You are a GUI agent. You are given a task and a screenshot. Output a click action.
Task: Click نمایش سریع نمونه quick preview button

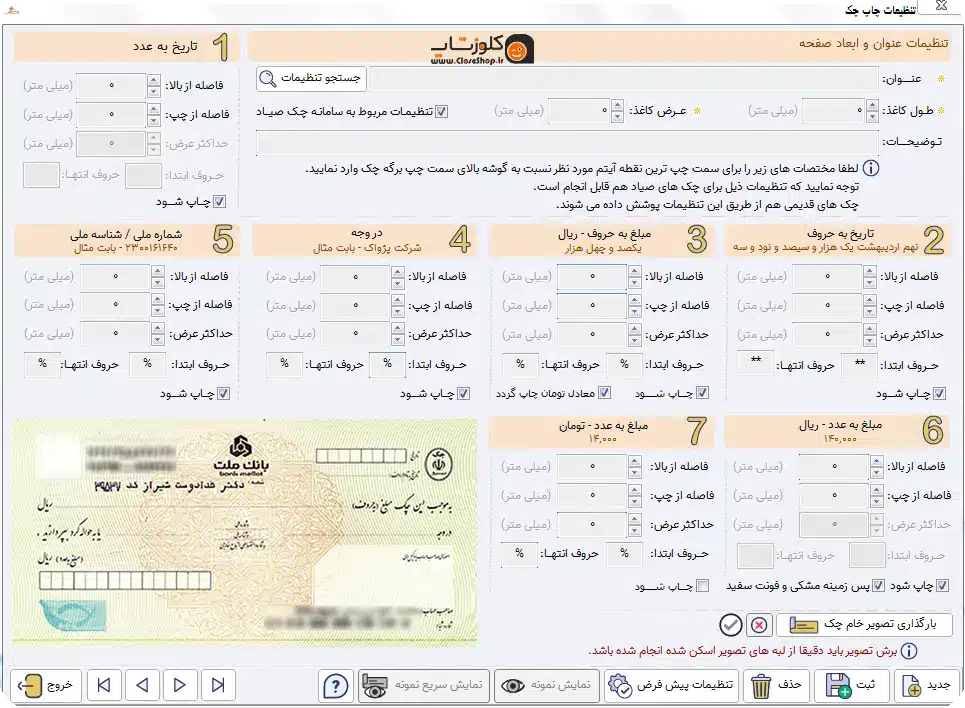[424, 685]
